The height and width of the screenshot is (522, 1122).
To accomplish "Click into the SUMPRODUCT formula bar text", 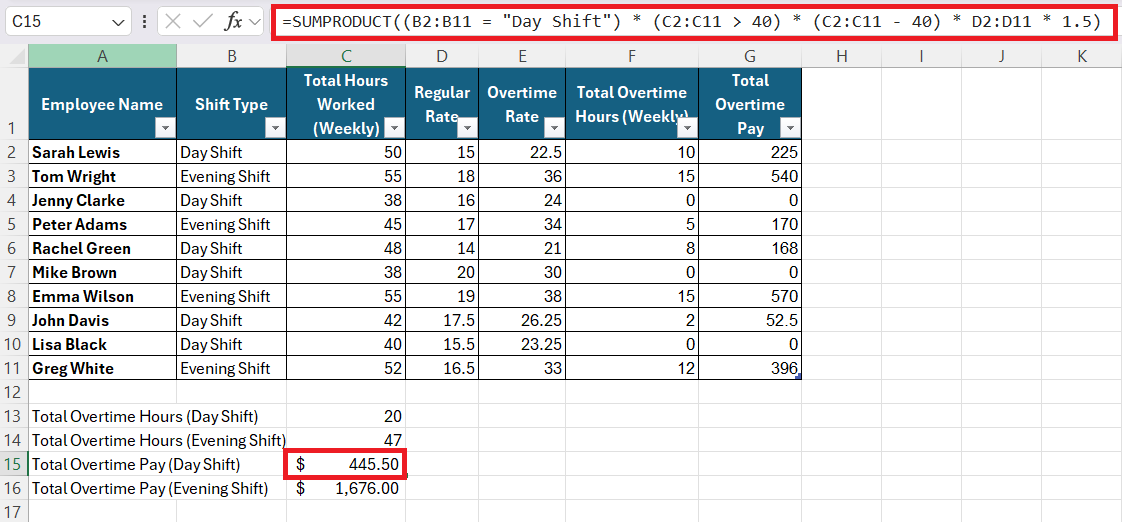I will (691, 21).
